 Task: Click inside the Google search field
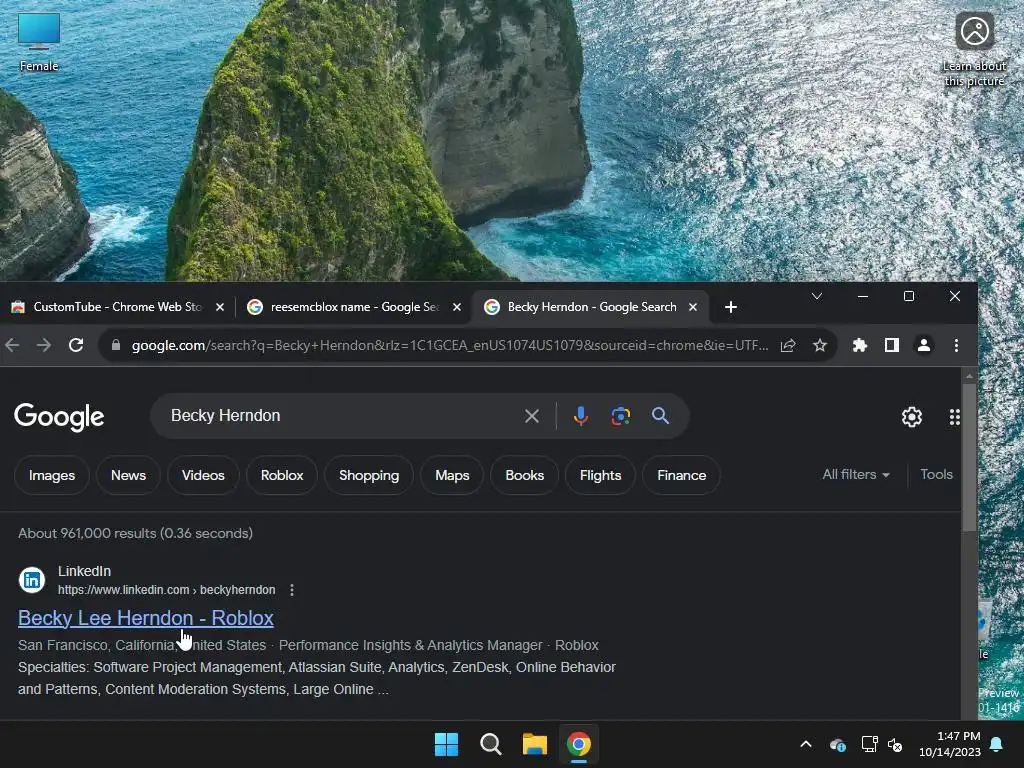coord(340,416)
